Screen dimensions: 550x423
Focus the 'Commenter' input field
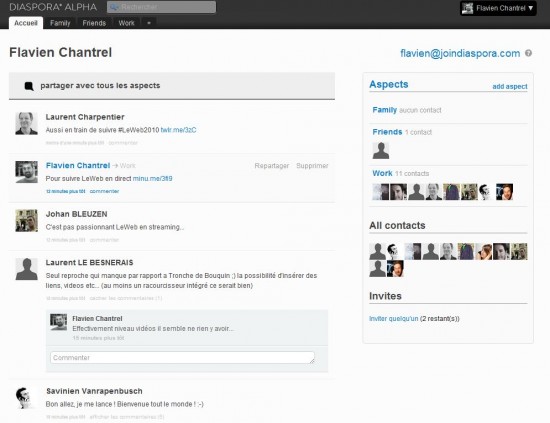pyautogui.click(x=182, y=358)
